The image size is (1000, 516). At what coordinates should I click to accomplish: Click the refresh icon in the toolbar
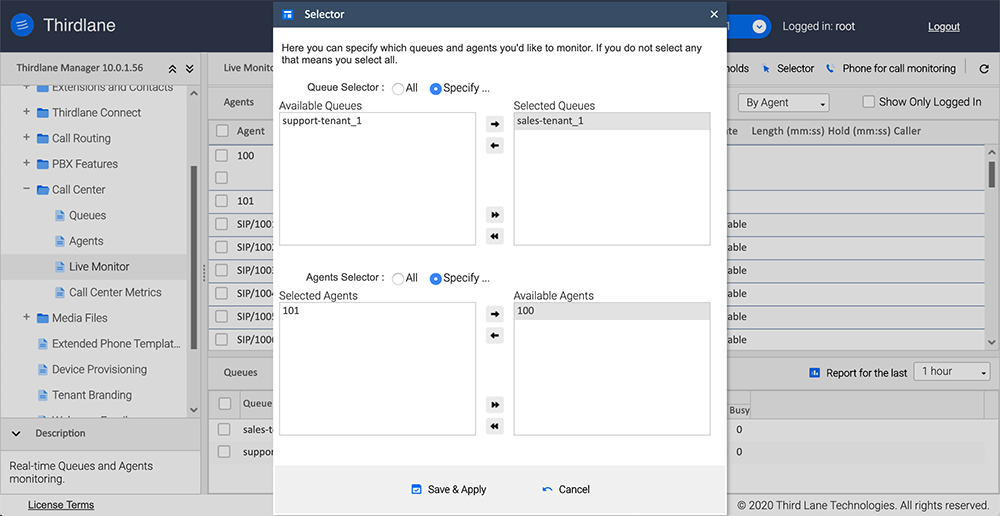[984, 69]
